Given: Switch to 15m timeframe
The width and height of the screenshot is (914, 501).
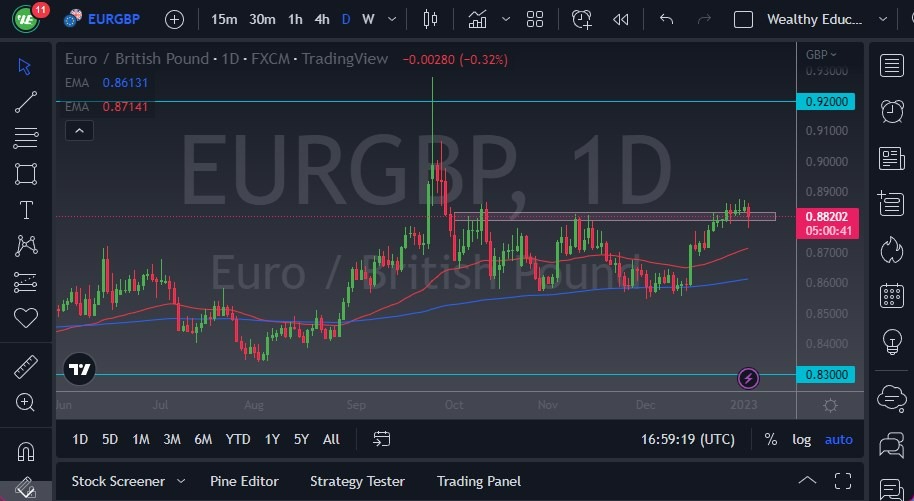Looking at the screenshot, I should (x=224, y=19).
